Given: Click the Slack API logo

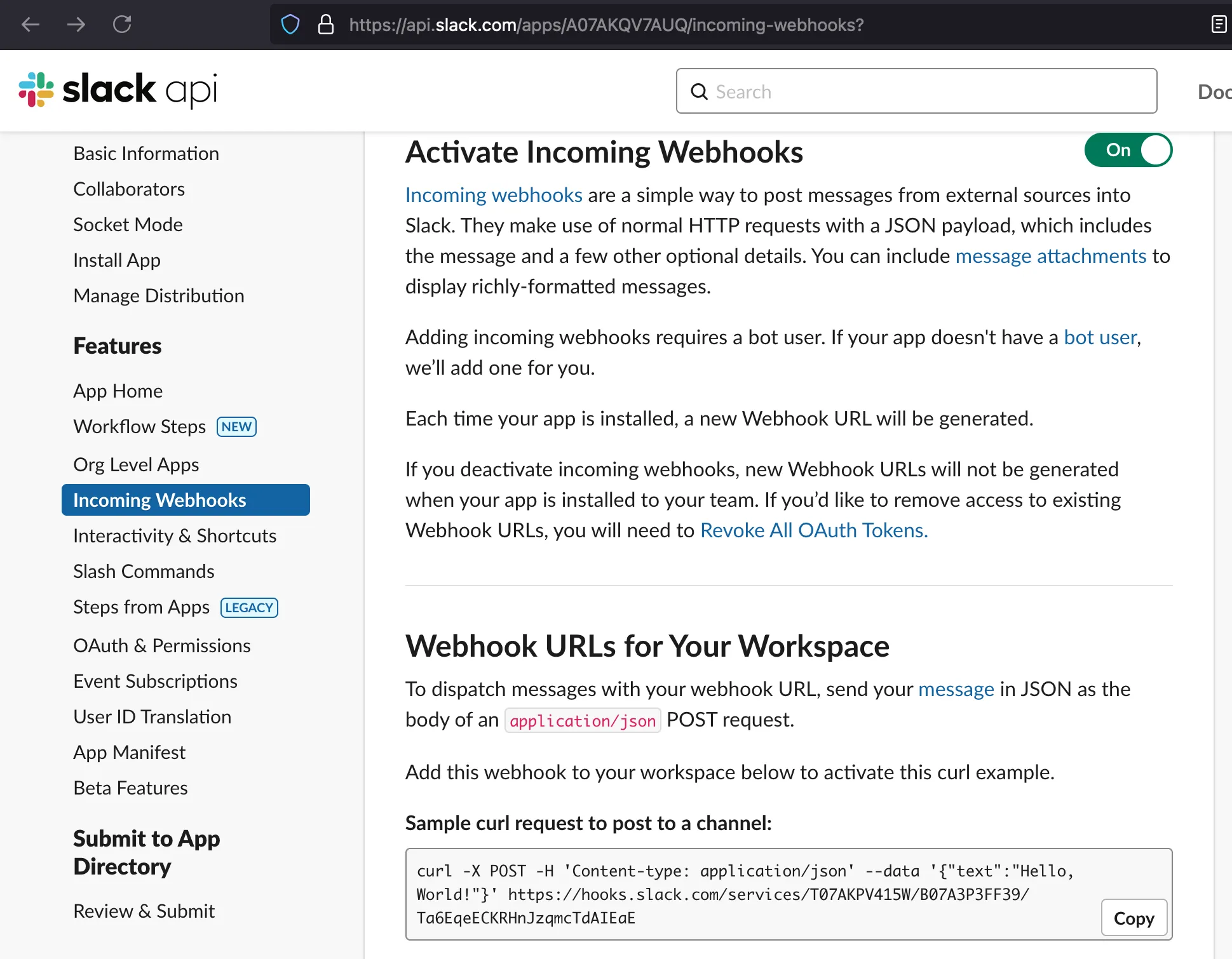Looking at the screenshot, I should [118, 90].
